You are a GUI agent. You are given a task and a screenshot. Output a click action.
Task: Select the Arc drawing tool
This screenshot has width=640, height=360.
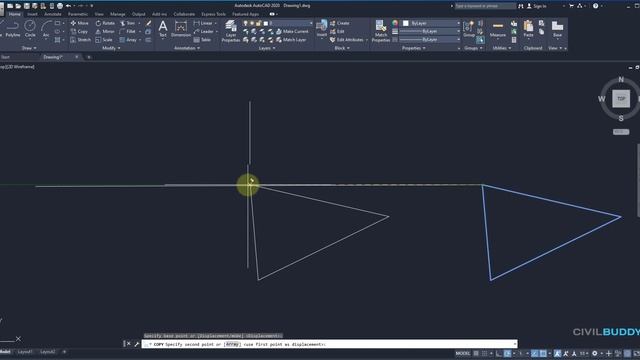coord(46,29)
